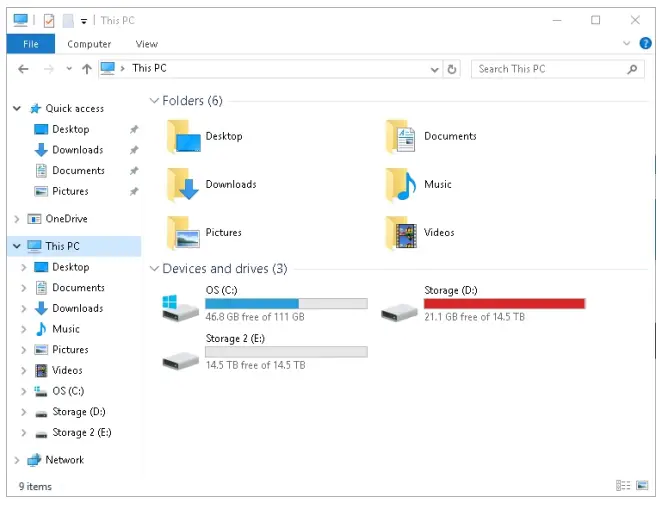Expand the OneDrive tree node
Screen dimensions: 662x511
point(17,219)
